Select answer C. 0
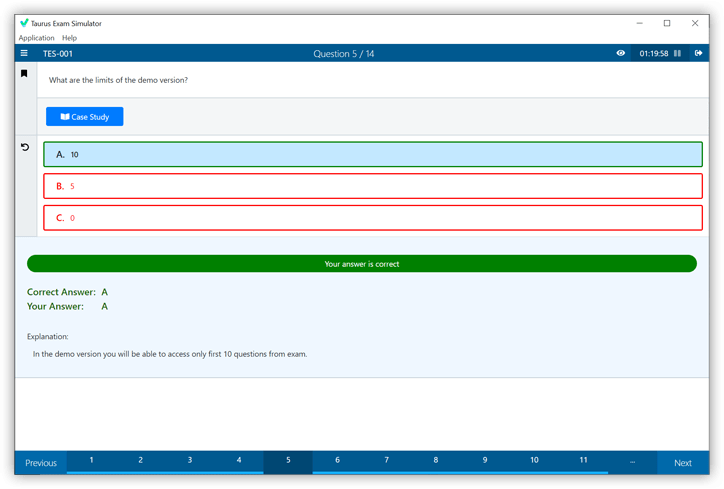 tap(373, 217)
